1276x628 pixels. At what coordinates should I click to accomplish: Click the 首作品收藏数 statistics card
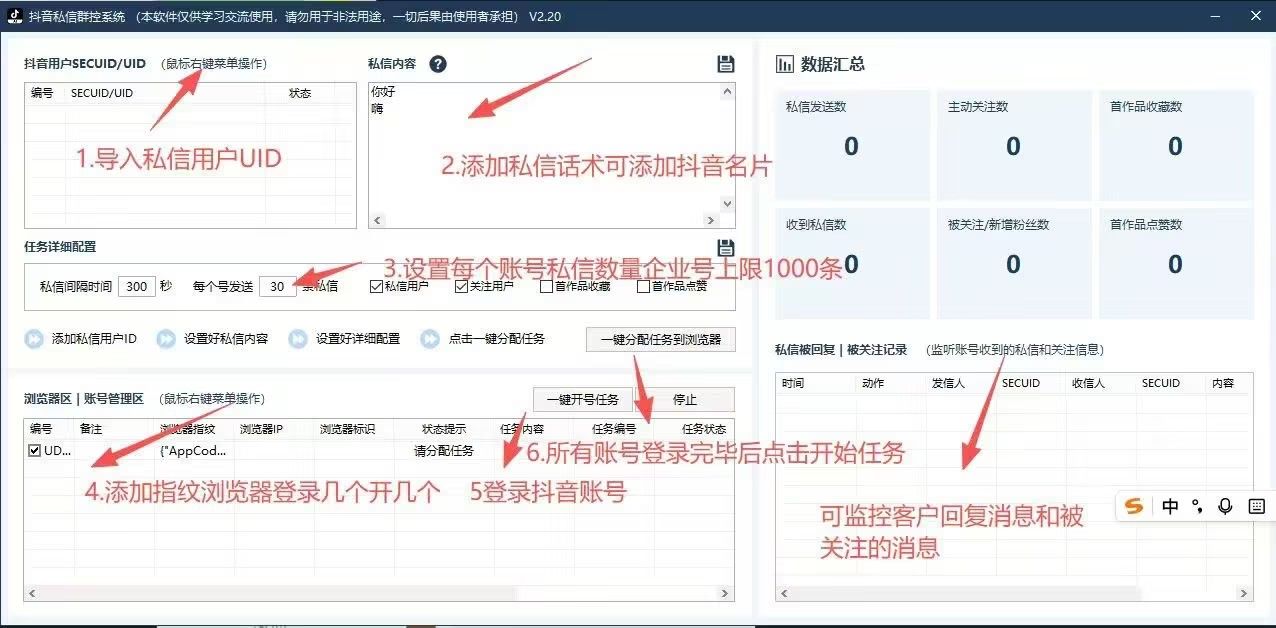pos(1176,145)
